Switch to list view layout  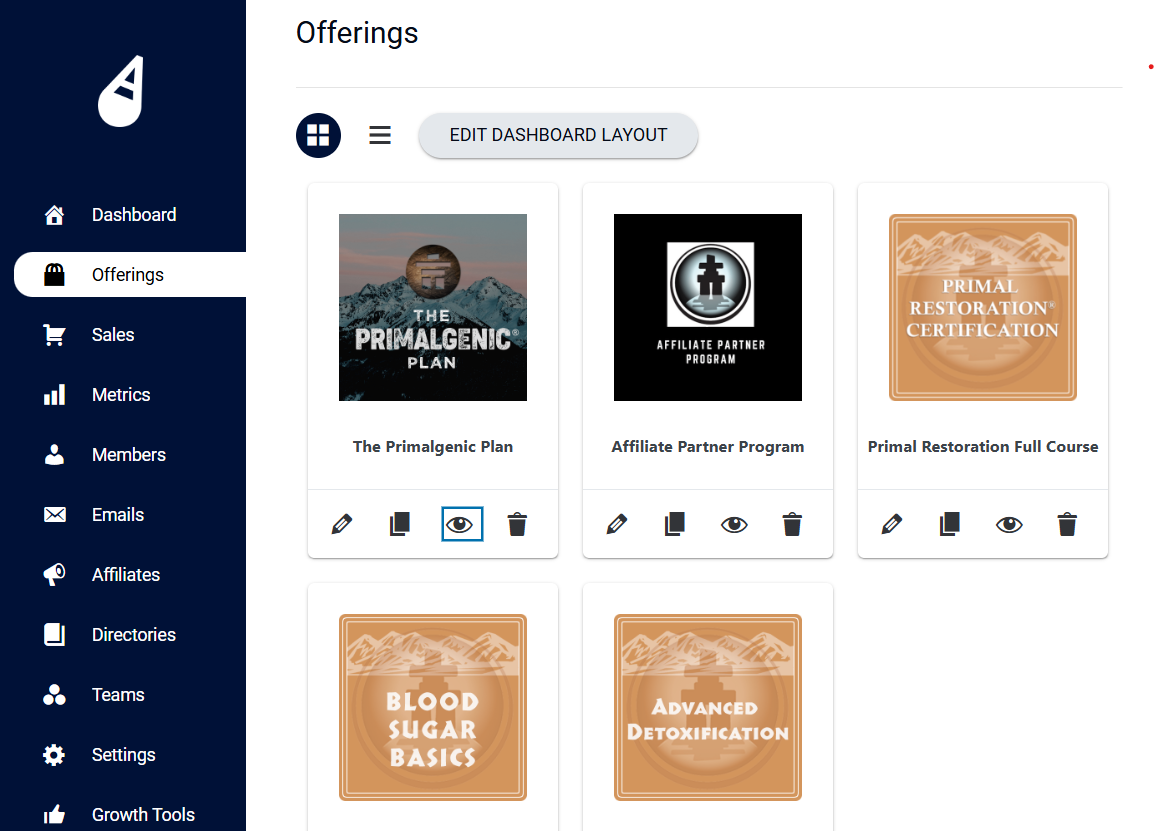tap(380, 135)
